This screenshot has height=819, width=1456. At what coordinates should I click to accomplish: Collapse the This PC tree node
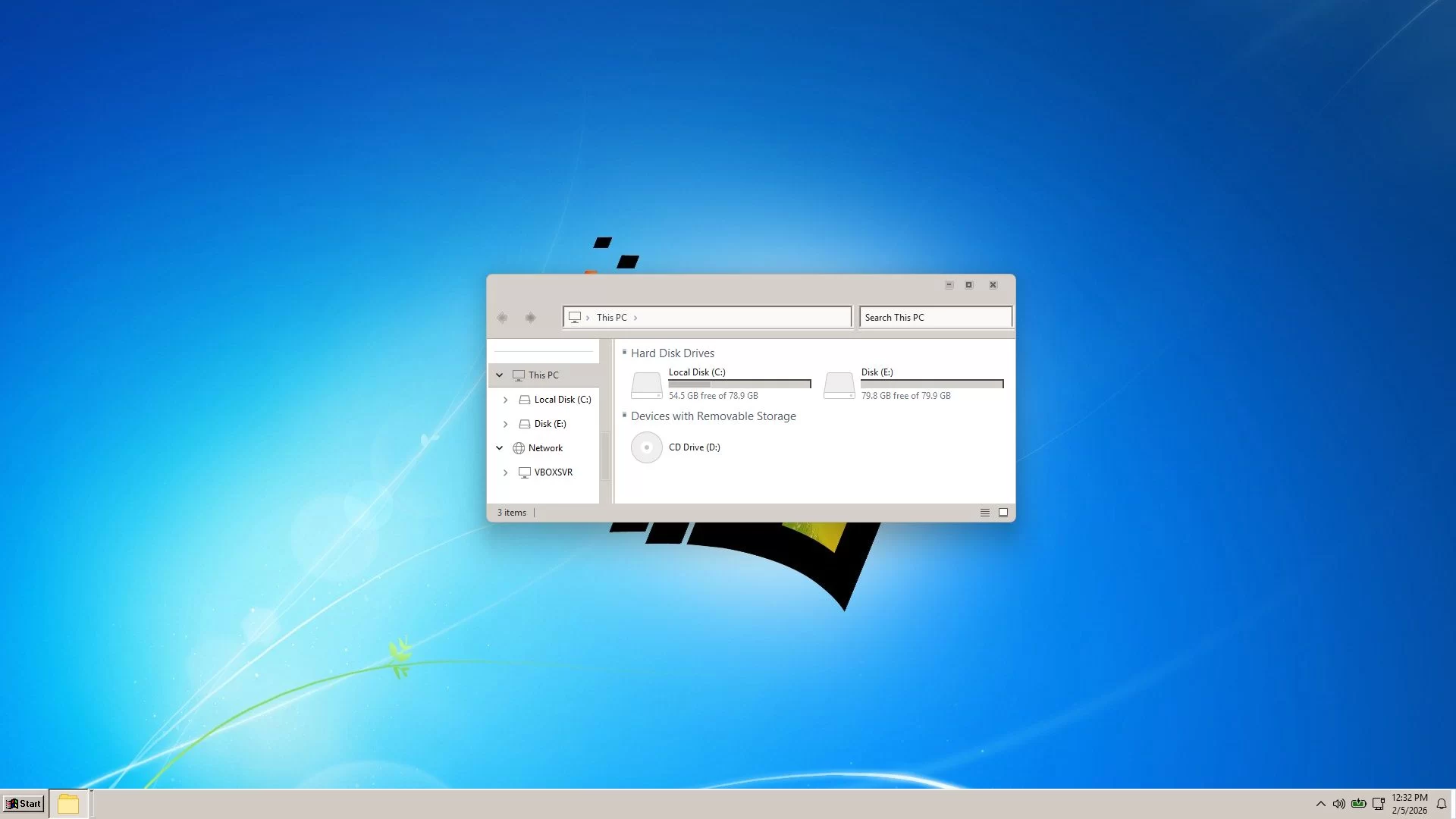tap(500, 375)
